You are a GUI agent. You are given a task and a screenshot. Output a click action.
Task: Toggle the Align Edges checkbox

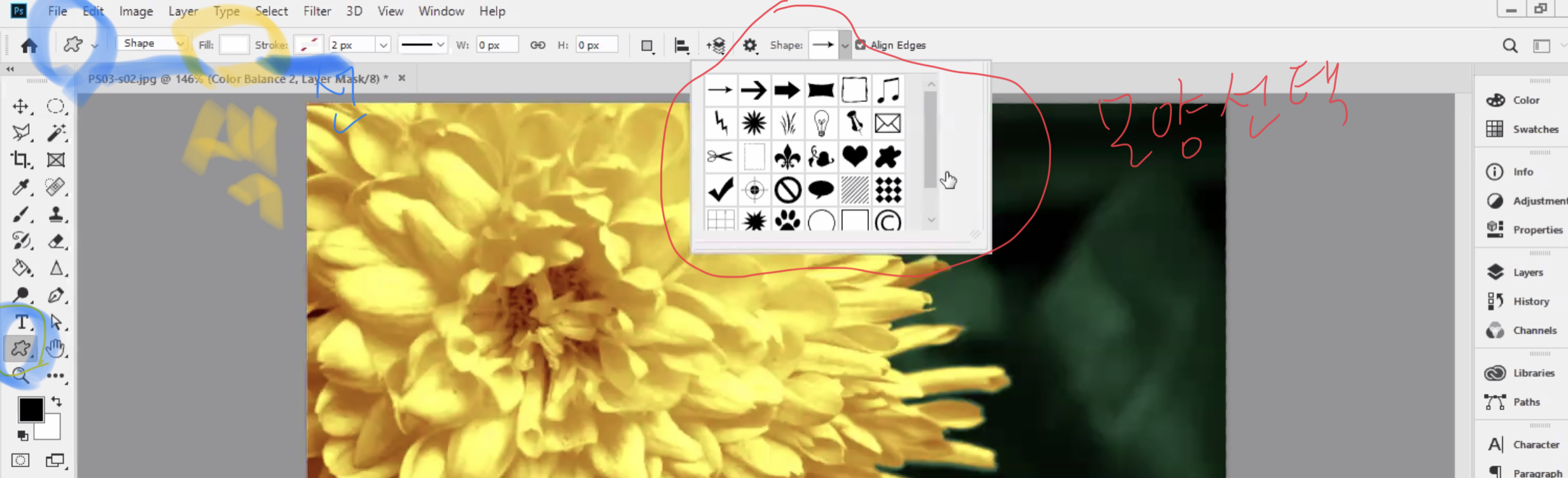pyautogui.click(x=860, y=45)
